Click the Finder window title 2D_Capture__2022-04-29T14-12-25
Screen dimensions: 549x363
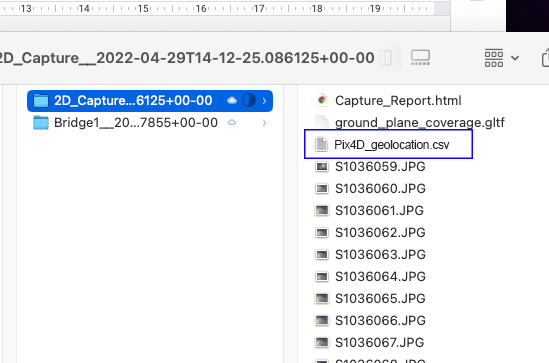[x=187, y=58]
